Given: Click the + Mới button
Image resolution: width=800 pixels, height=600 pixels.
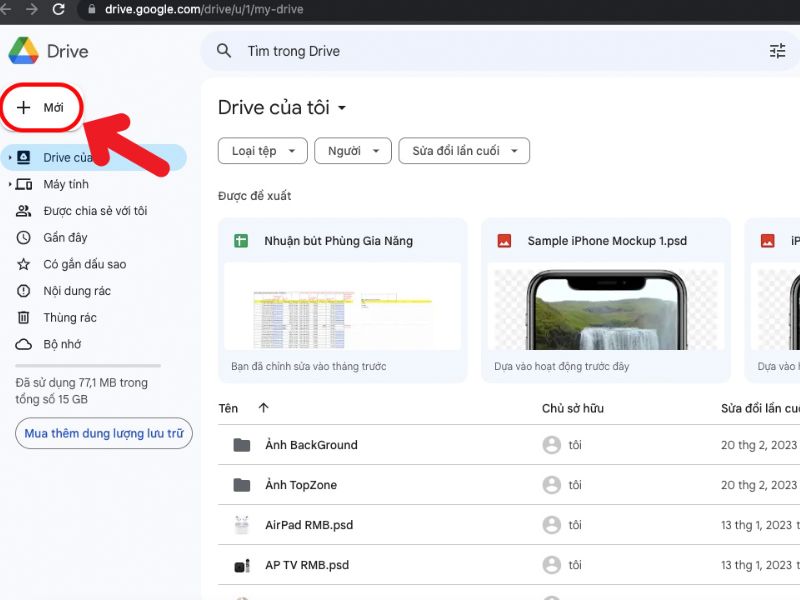Looking at the screenshot, I should pyautogui.click(x=42, y=105).
